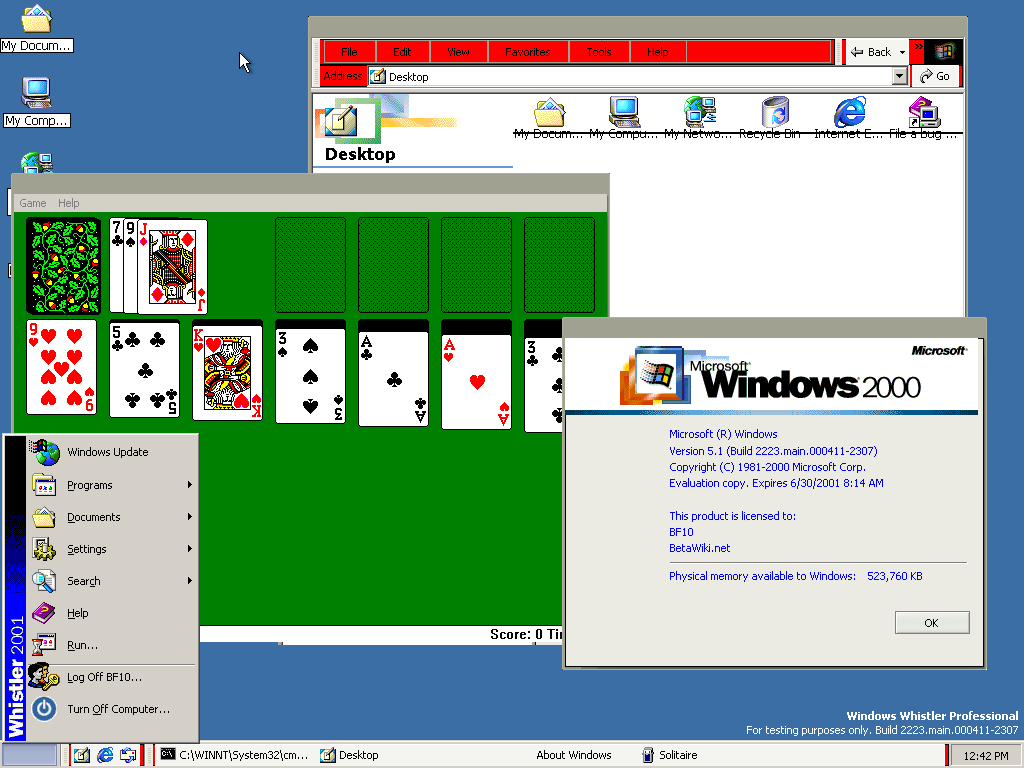Screen dimensions: 1024x768
Task: Open the Edit menu in explorer
Action: (402, 52)
